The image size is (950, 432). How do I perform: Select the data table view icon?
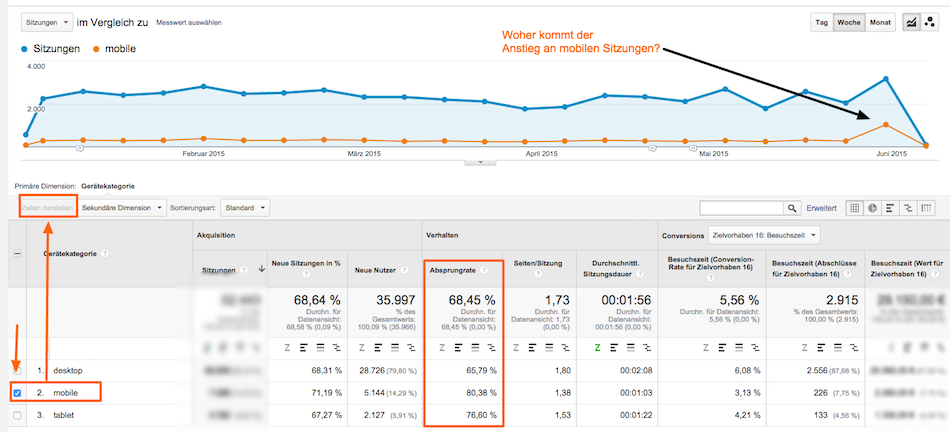click(855, 208)
